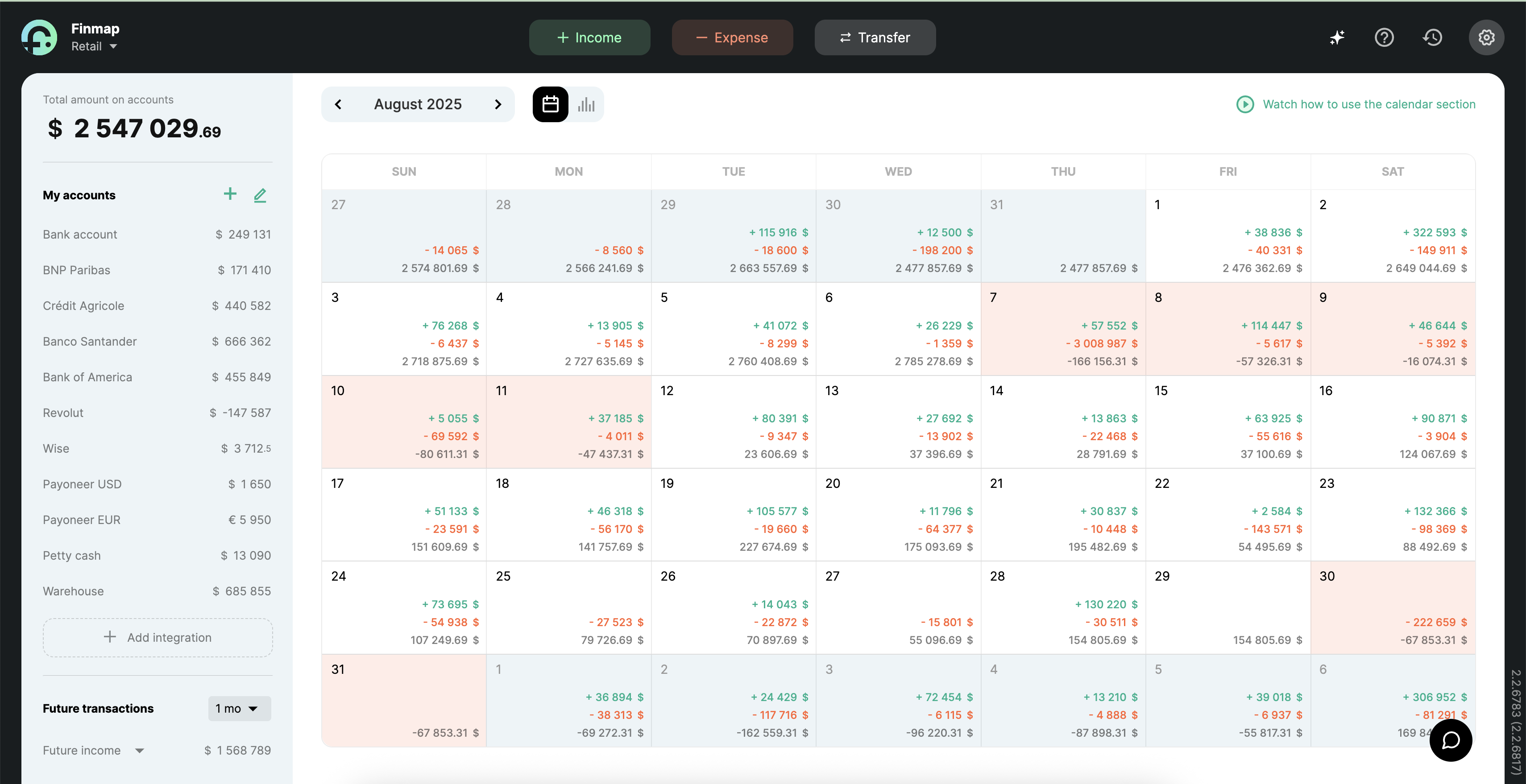The image size is (1526, 784).
Task: Edit accounts with the pencil icon
Action: (x=260, y=195)
